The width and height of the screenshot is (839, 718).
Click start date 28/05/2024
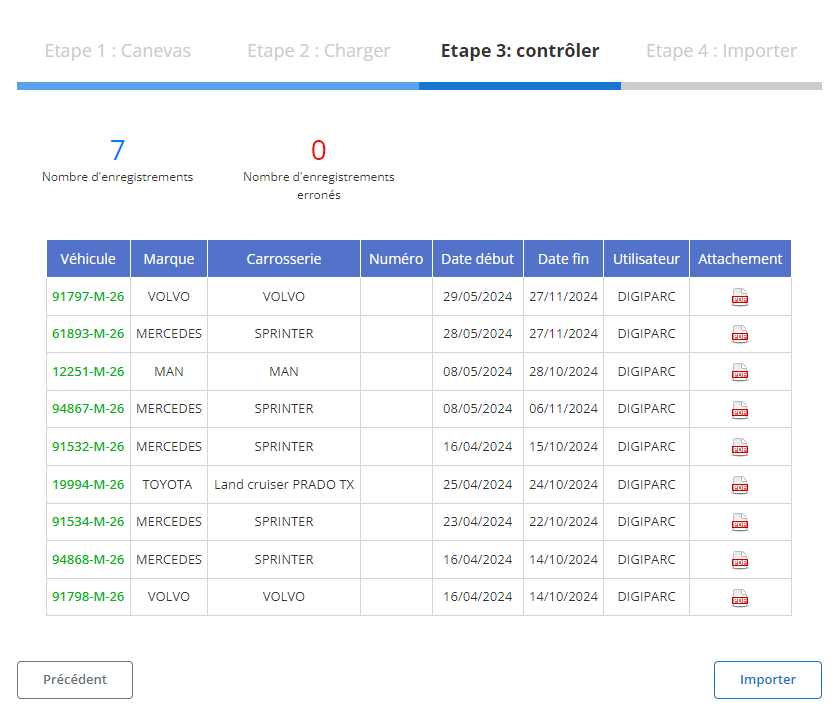(x=477, y=334)
